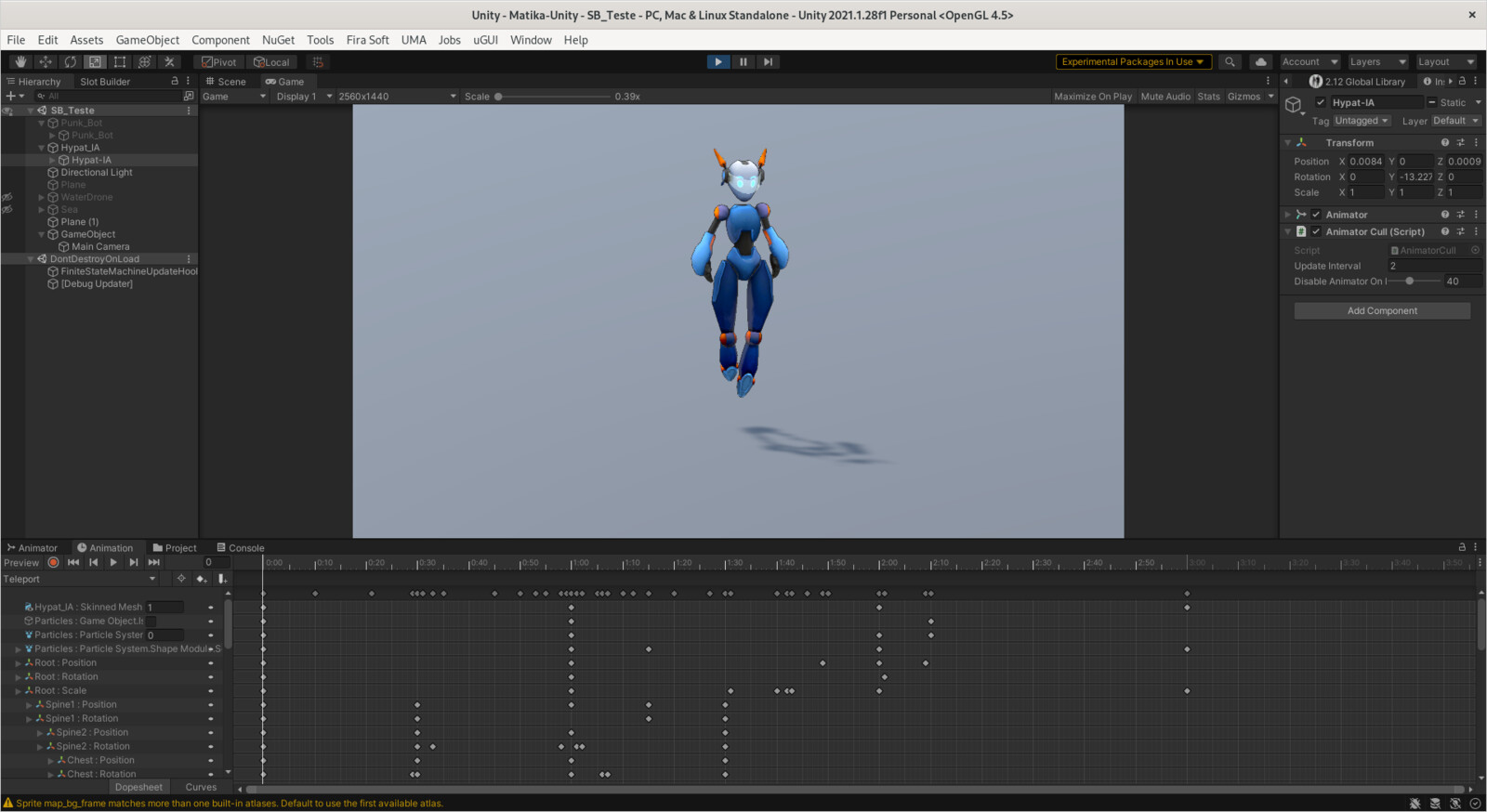Select the combined Transform tool
Screen dimensions: 1487x812
(145, 62)
